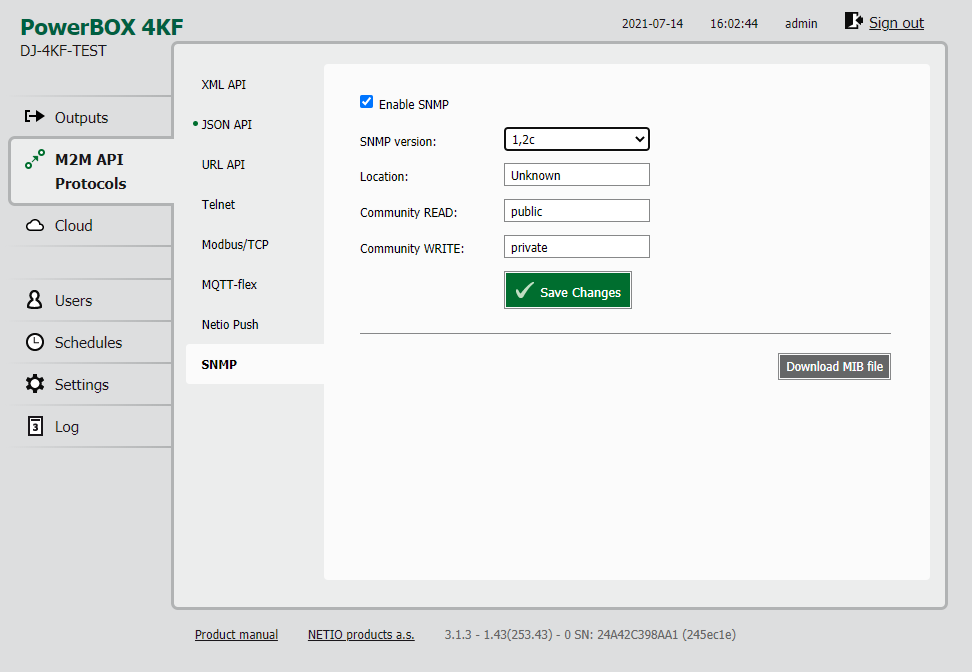Follow the NETIO products a.s. link
This screenshot has height=672, width=972.
coord(361,635)
